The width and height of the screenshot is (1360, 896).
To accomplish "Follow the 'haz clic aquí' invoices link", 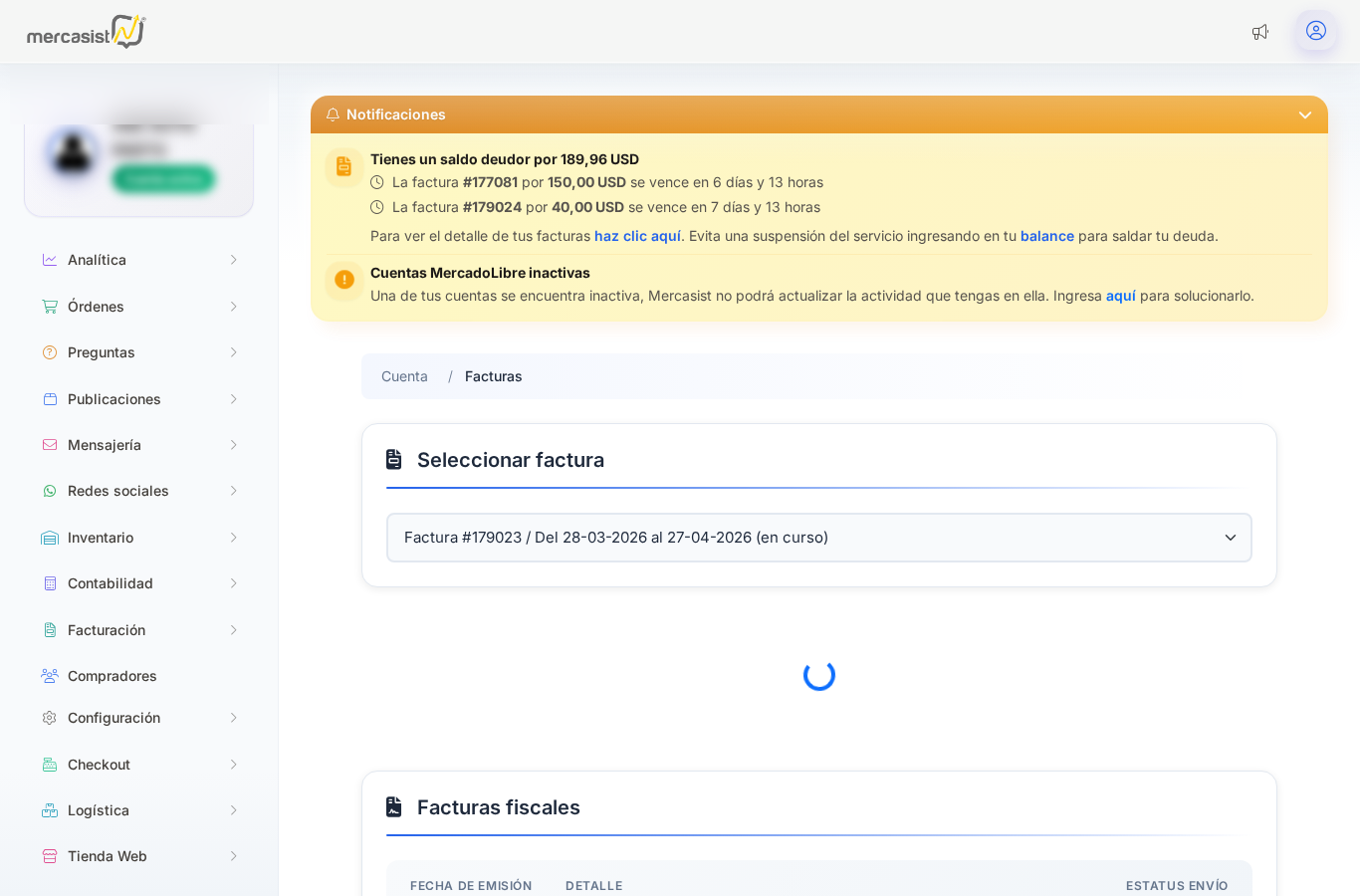I will pyautogui.click(x=637, y=236).
